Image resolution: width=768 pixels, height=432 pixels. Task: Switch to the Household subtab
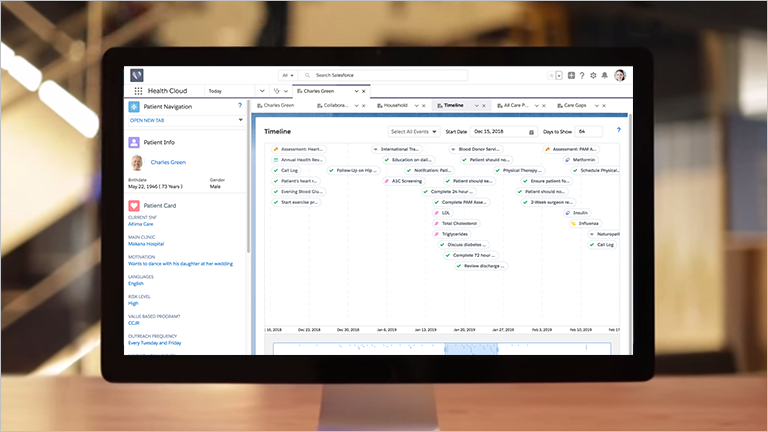coord(400,105)
